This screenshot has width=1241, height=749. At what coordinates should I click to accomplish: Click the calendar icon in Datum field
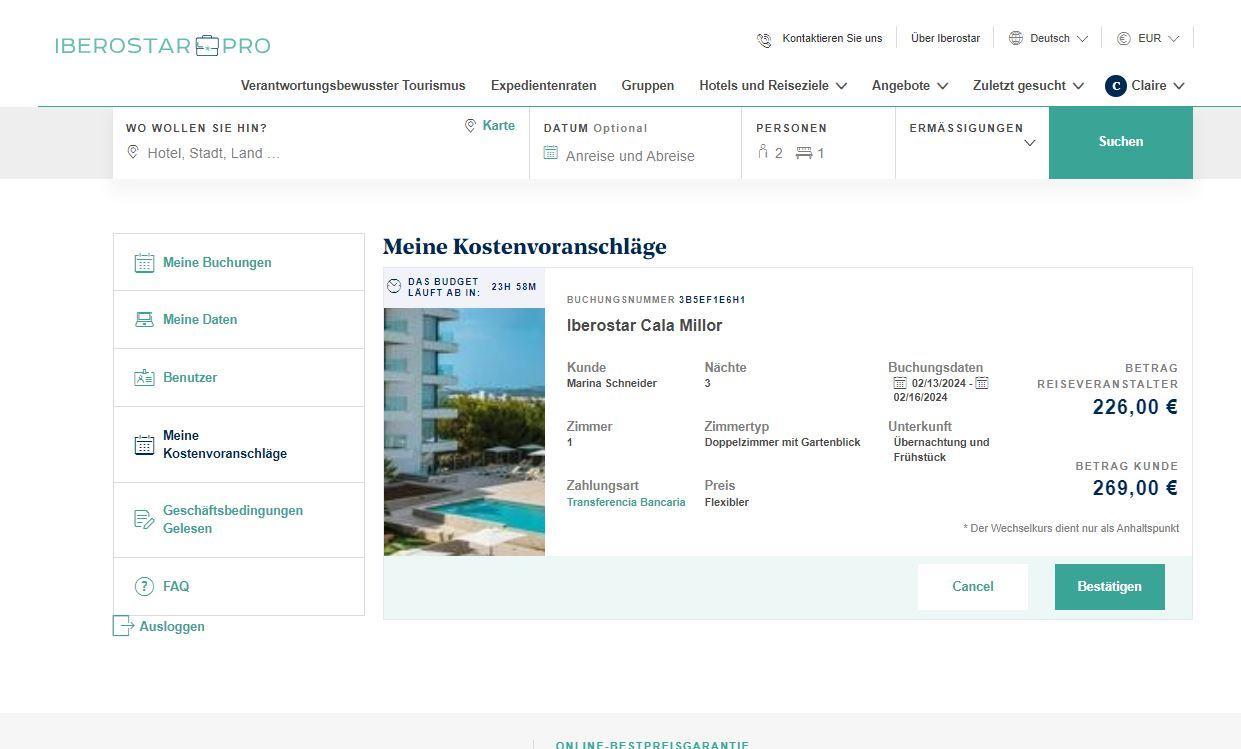point(551,153)
